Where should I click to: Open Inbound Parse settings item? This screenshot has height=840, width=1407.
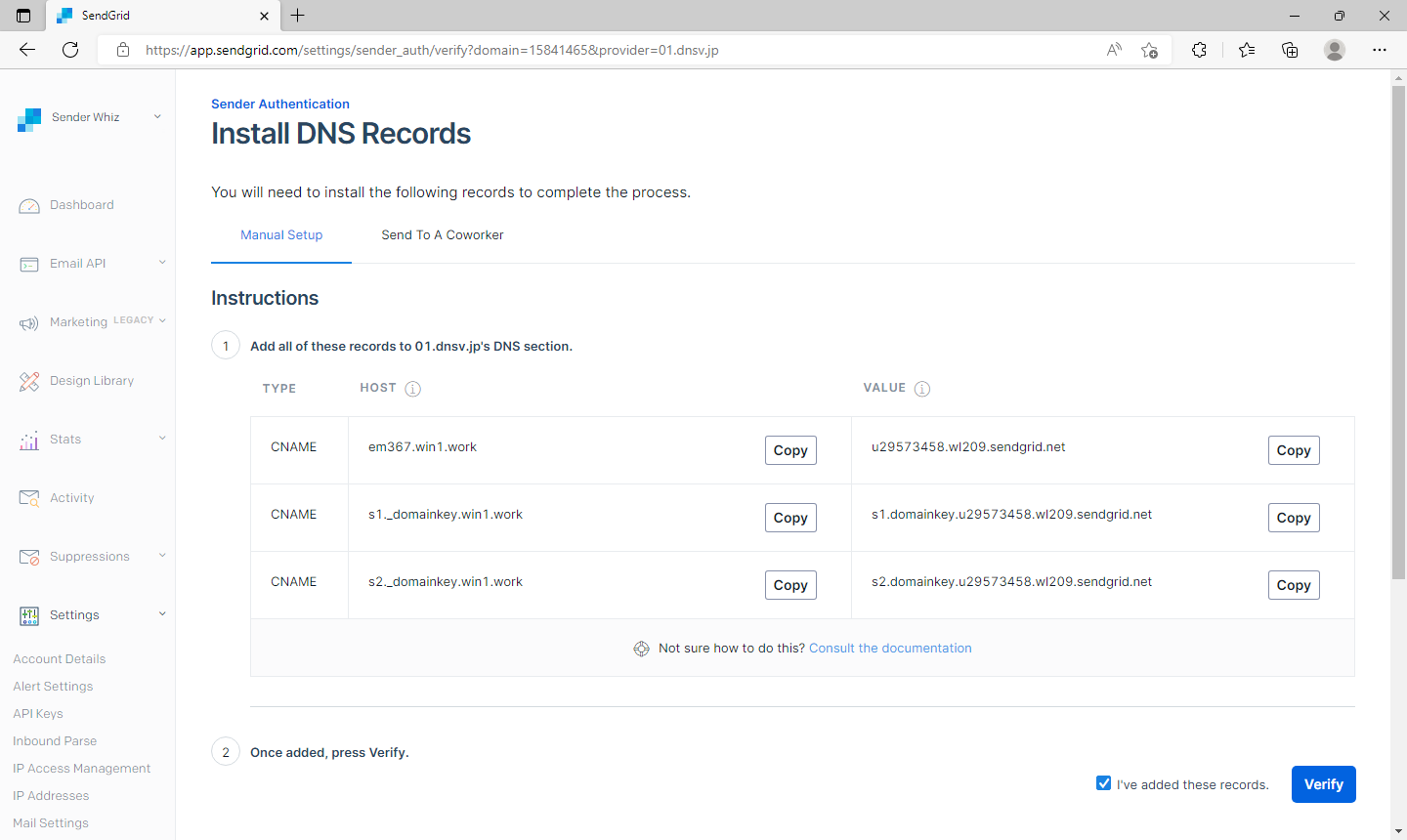55,741
